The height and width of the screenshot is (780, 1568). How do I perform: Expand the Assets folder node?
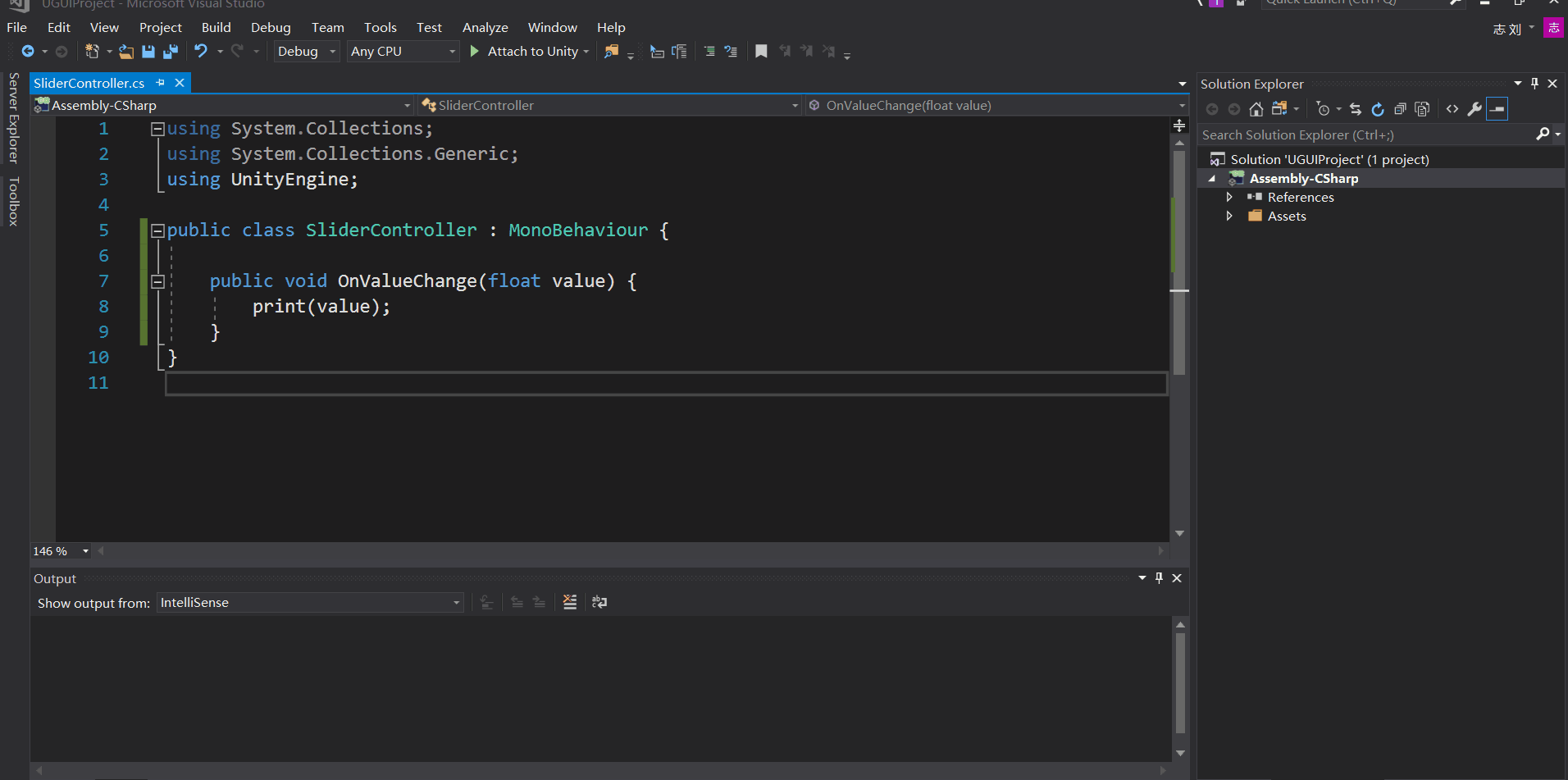[1229, 216]
